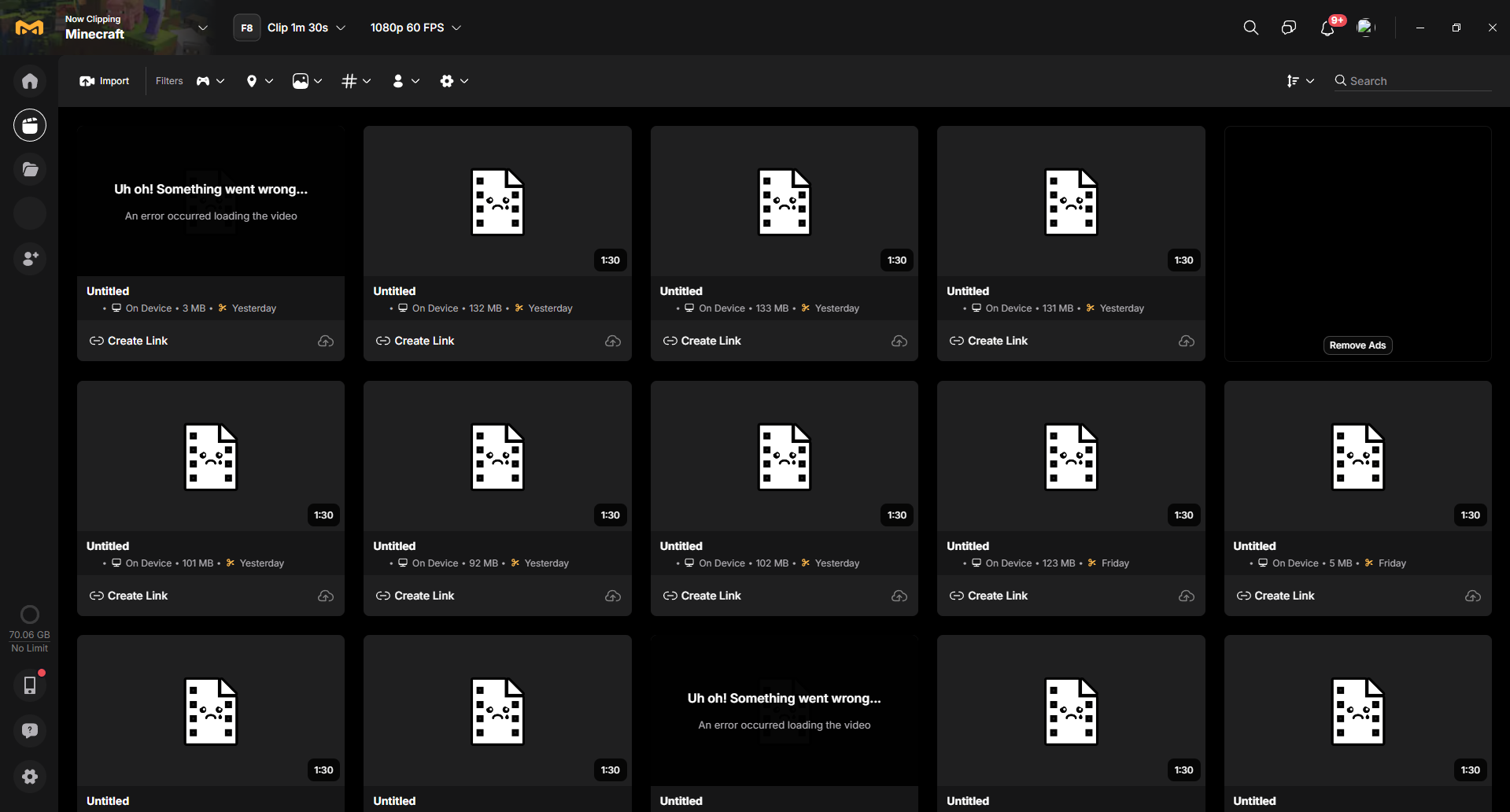Upload the 3 MB clip to cloud
The height and width of the screenshot is (812, 1510).
tap(326, 341)
